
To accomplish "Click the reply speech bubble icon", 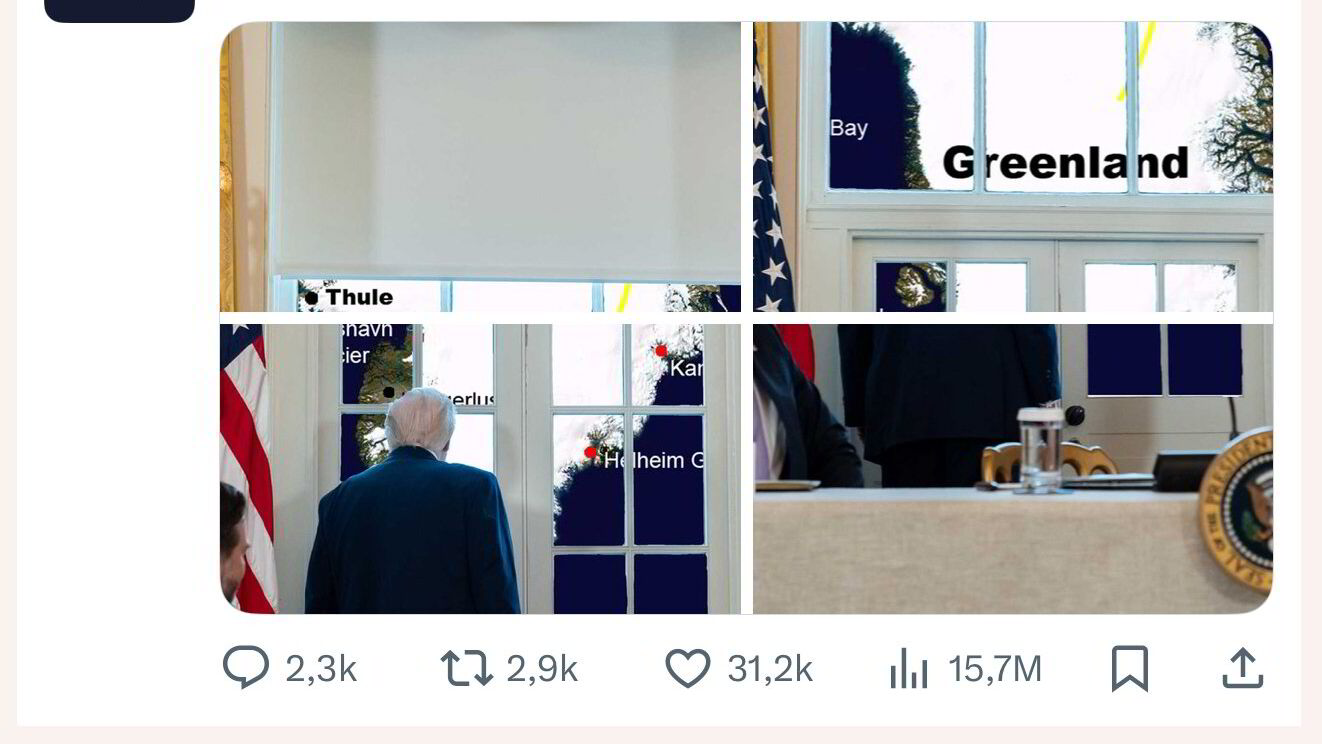I will 245,668.
